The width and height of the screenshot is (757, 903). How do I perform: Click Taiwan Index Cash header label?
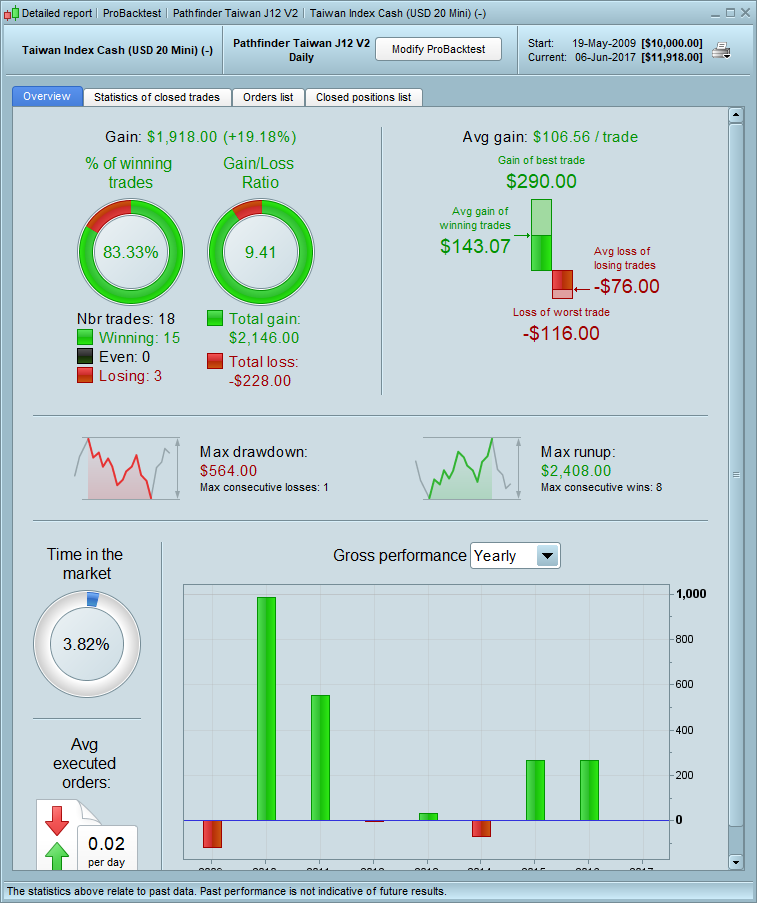118,50
